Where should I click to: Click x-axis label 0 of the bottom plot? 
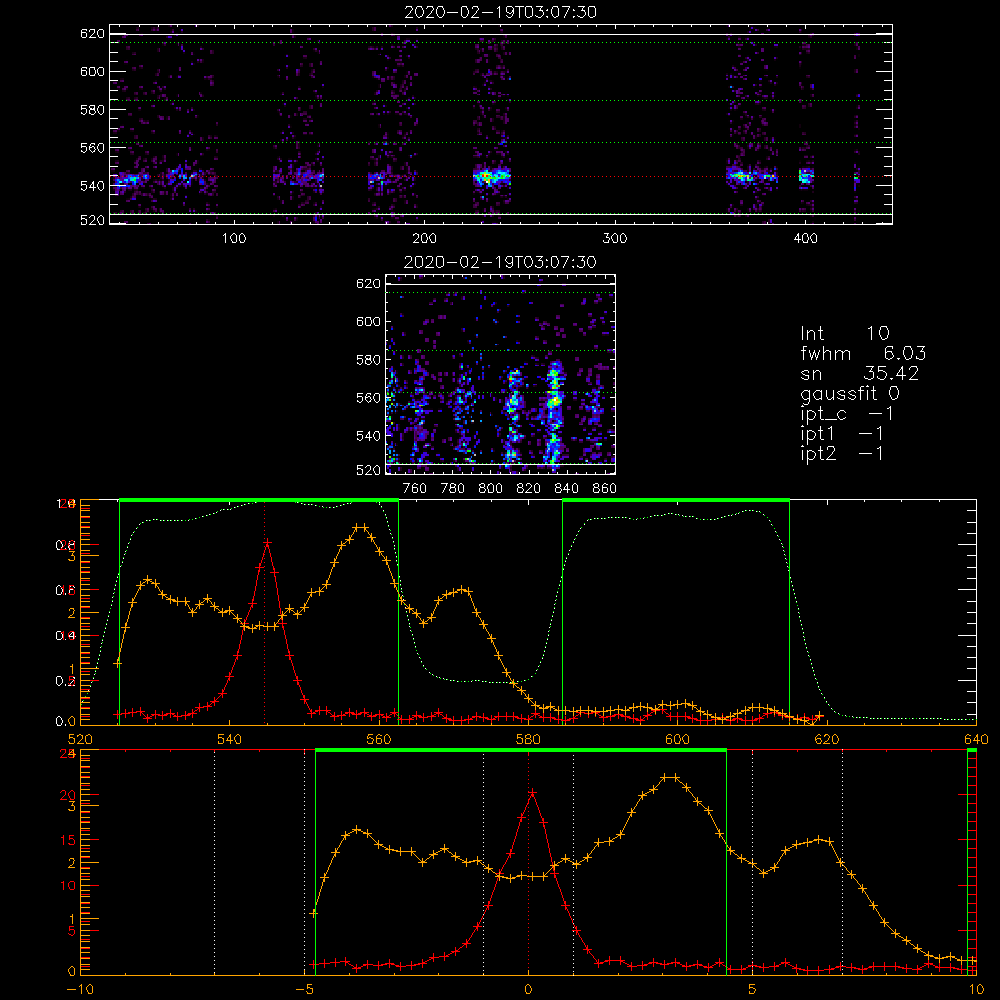click(528, 990)
